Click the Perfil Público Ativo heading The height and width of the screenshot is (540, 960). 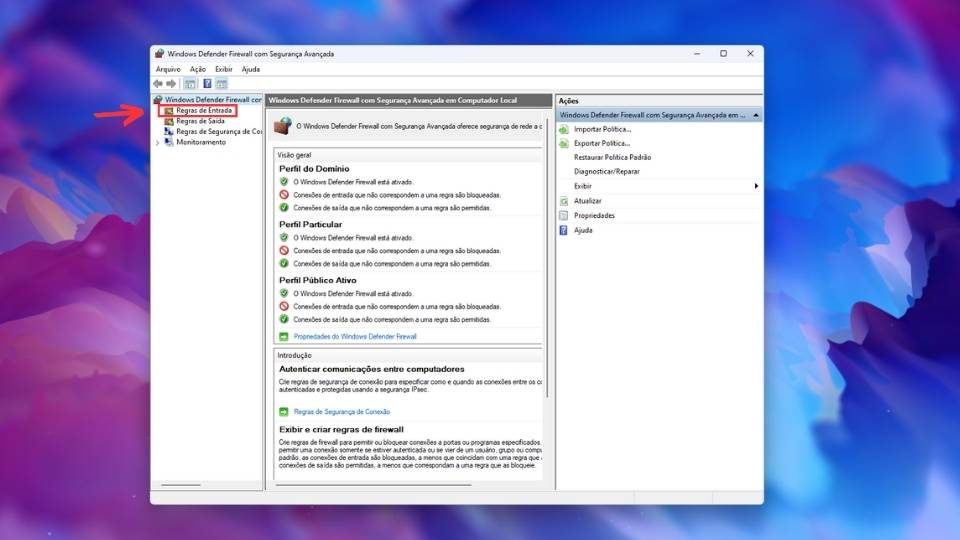coord(318,280)
